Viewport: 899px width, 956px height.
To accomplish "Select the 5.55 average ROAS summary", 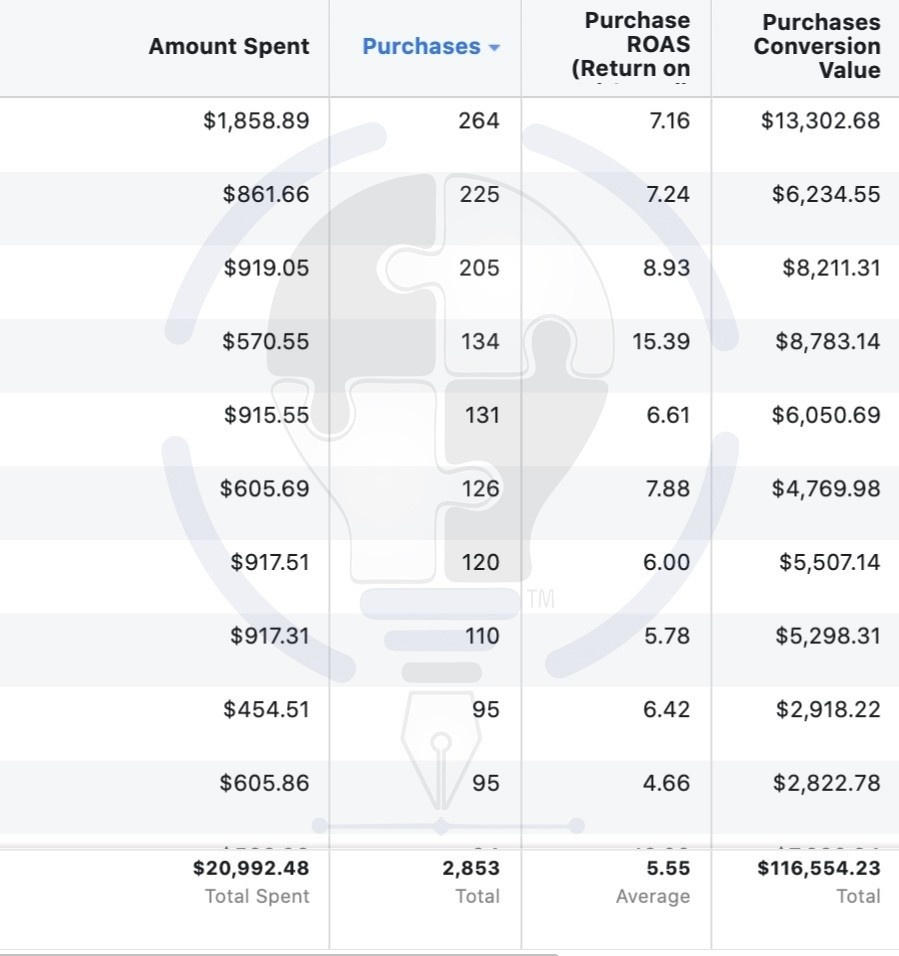I will 669,868.
